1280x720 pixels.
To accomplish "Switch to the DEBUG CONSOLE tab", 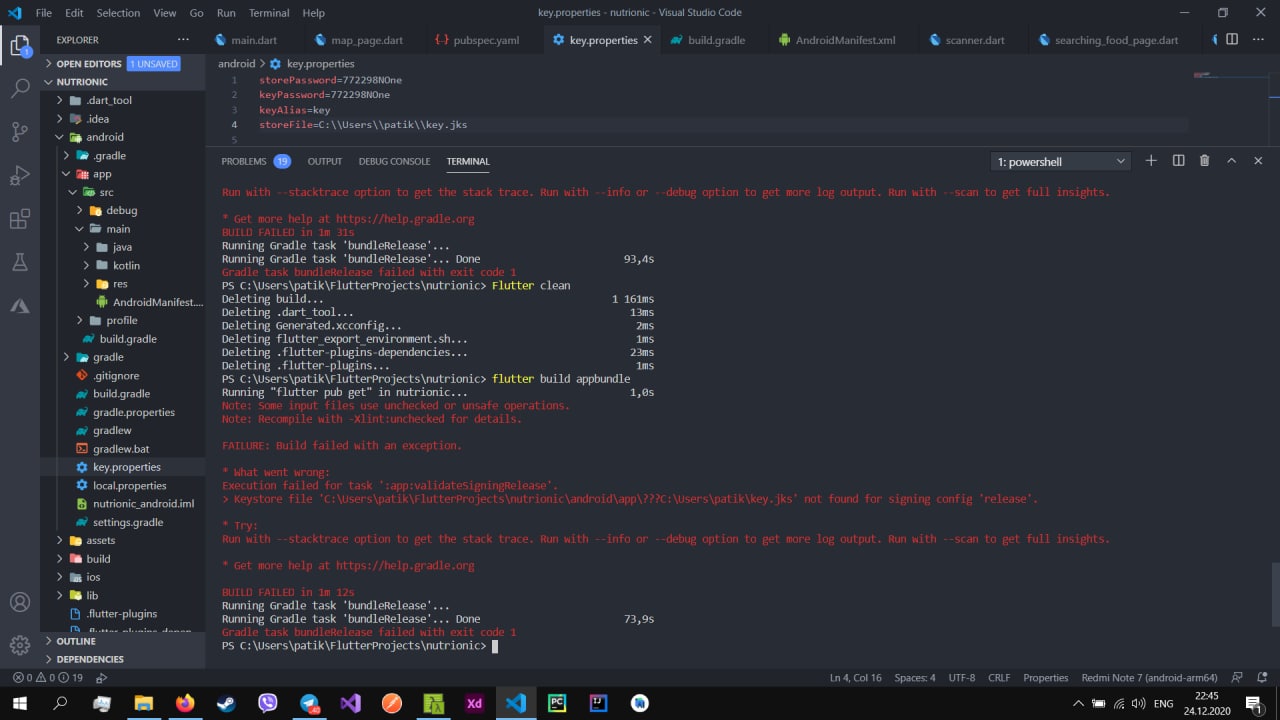I will (x=394, y=161).
